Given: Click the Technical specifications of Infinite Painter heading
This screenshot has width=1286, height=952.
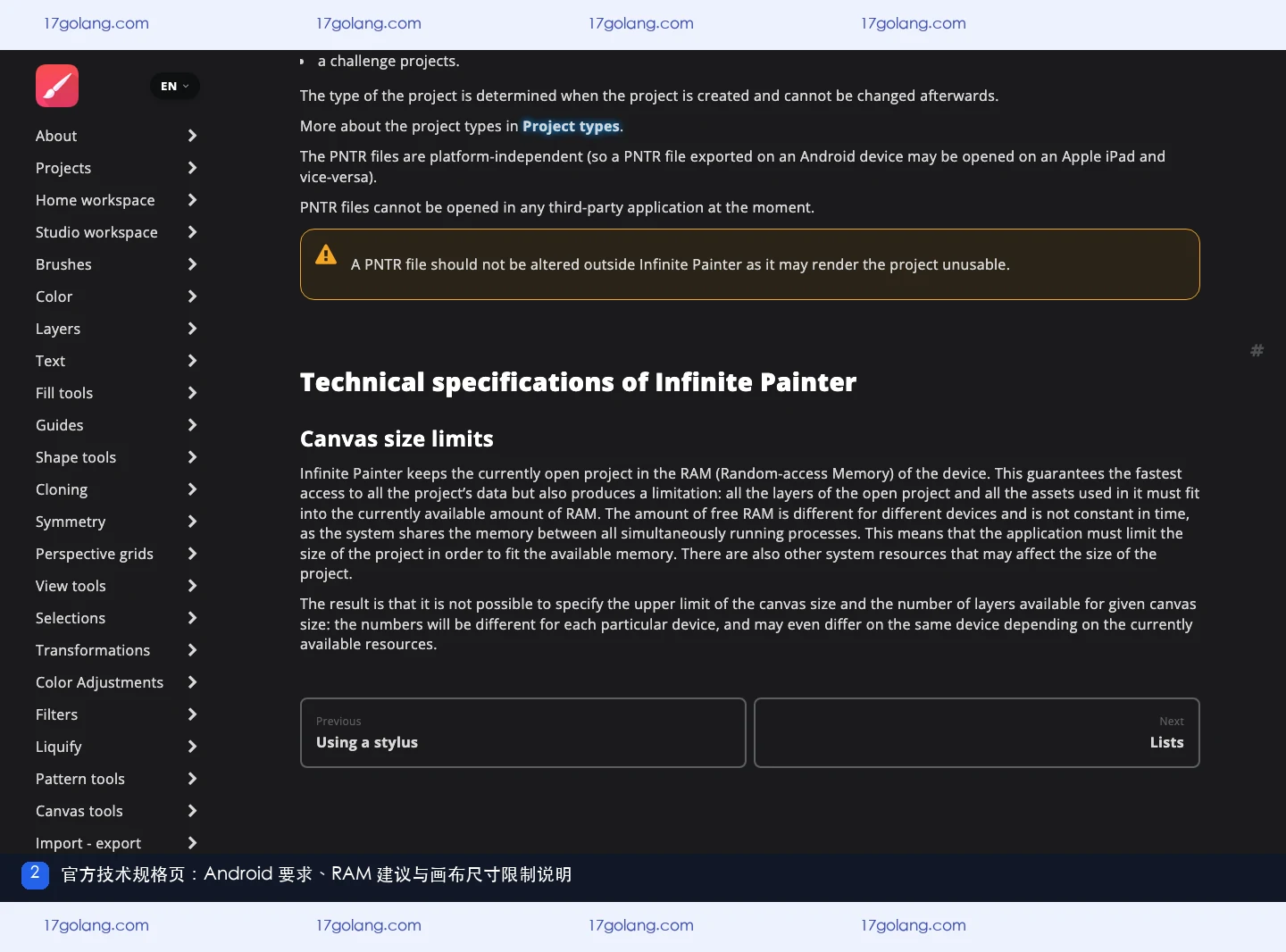Looking at the screenshot, I should 578,382.
